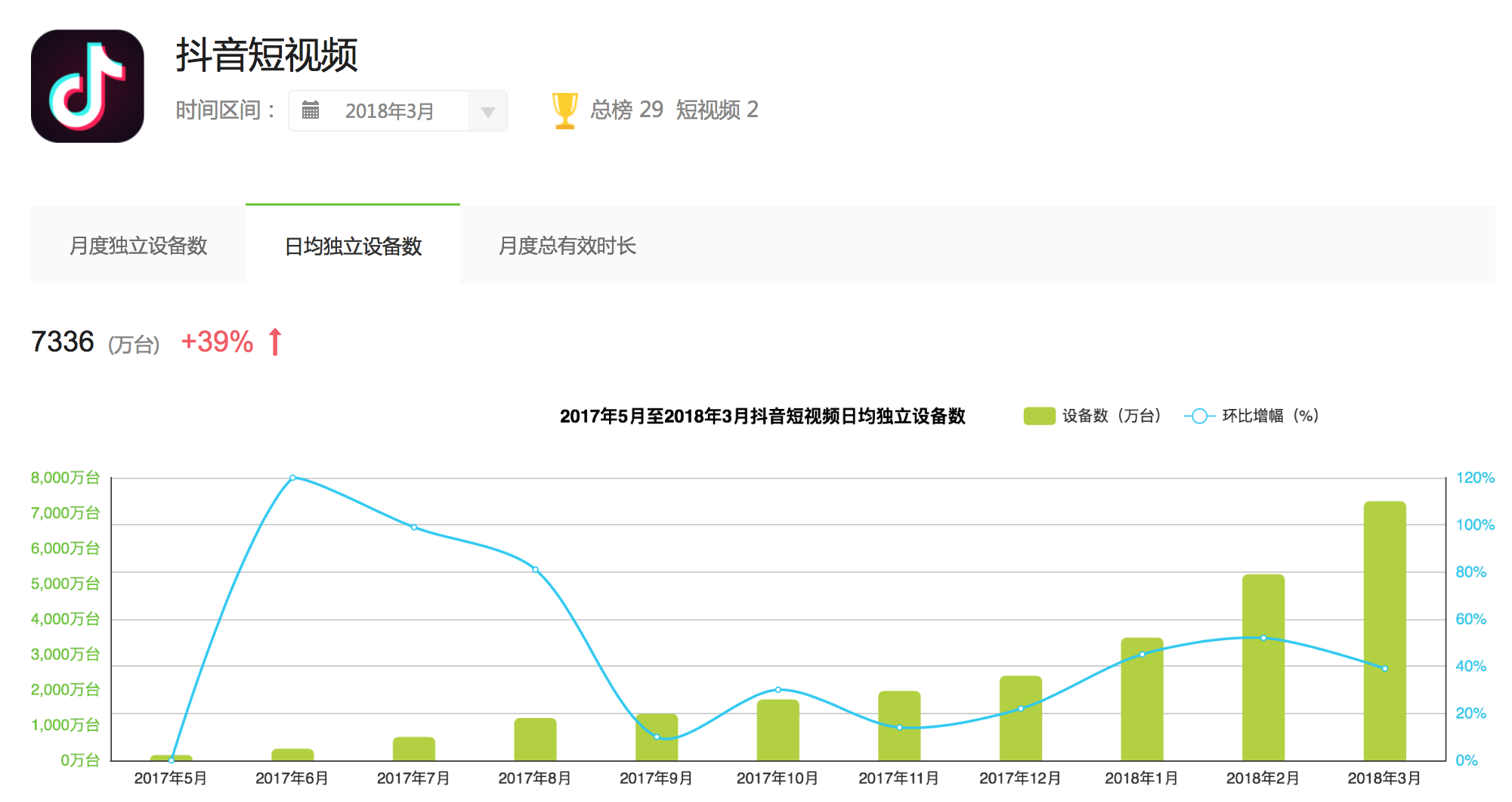The height and width of the screenshot is (802, 1512).
Task: Click the 2017年10月 line data point
Action: click(778, 689)
